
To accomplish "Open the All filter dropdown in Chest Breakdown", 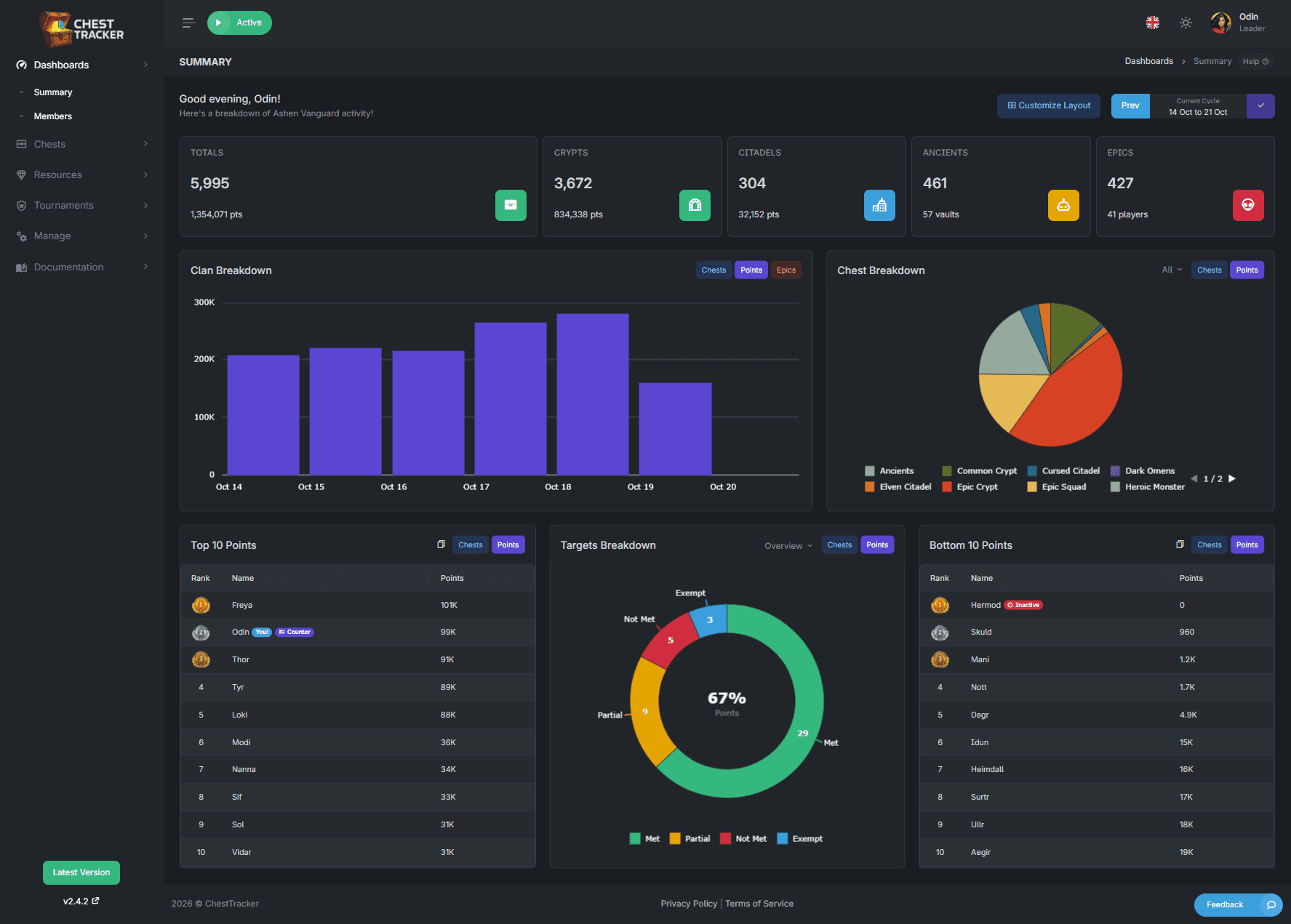I will 1172,270.
